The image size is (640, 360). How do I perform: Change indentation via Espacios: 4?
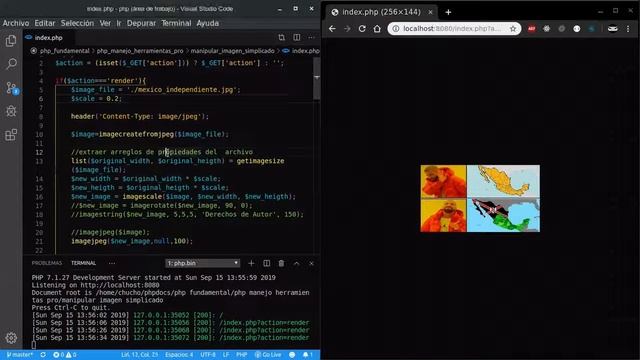179,355
